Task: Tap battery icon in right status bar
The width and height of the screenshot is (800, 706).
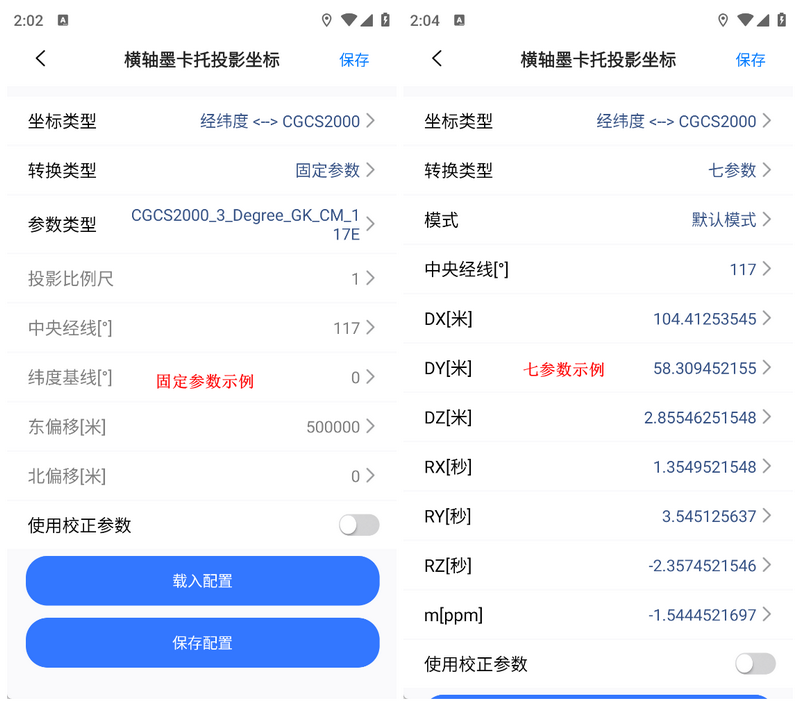Action: tap(782, 20)
